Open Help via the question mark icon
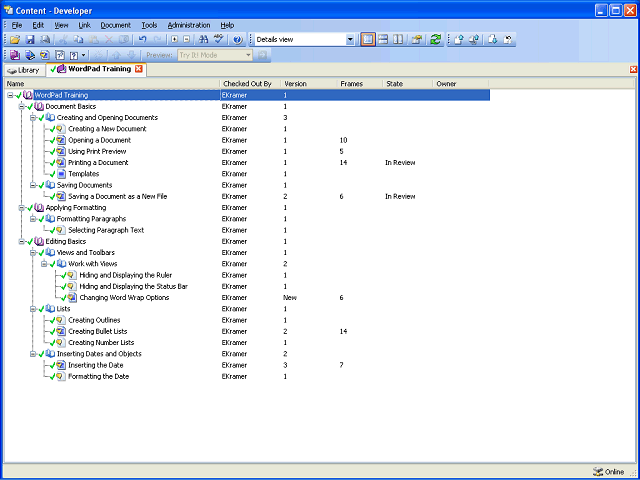640x480 pixels. [x=238, y=40]
